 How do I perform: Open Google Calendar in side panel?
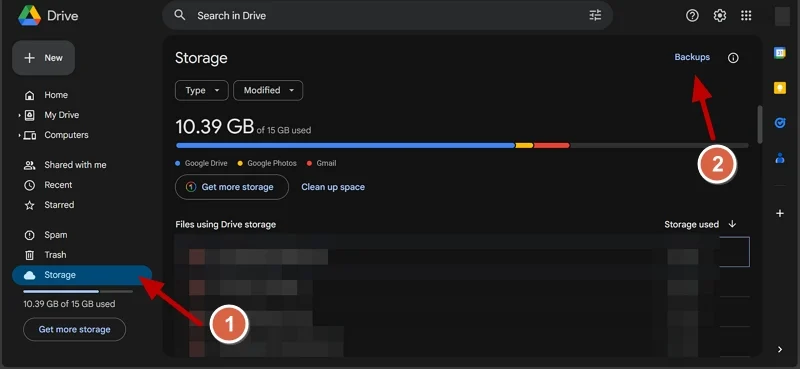pyautogui.click(x=780, y=53)
